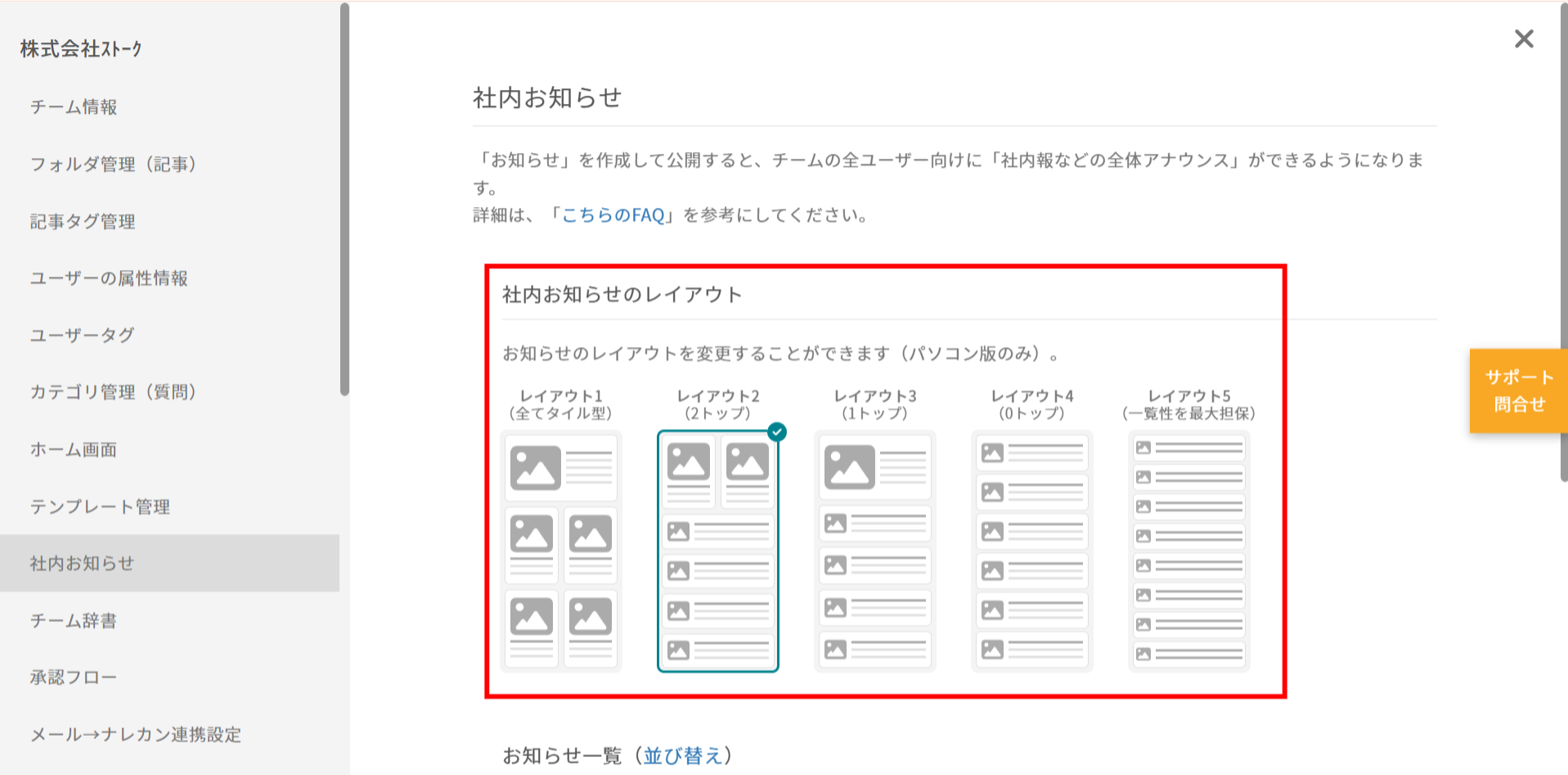Close the settings panel with X icon

click(1523, 39)
